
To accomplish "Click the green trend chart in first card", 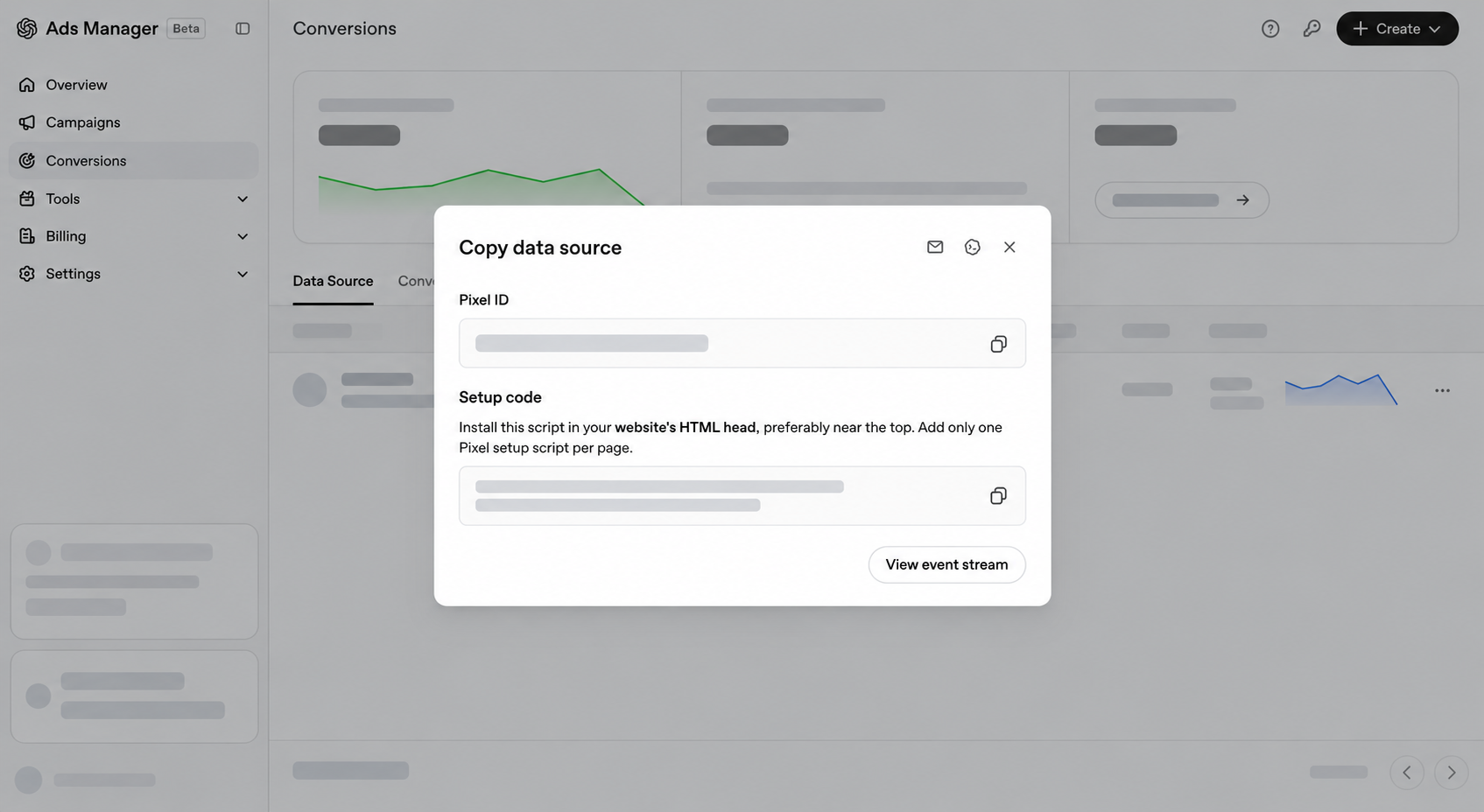I will 482,187.
